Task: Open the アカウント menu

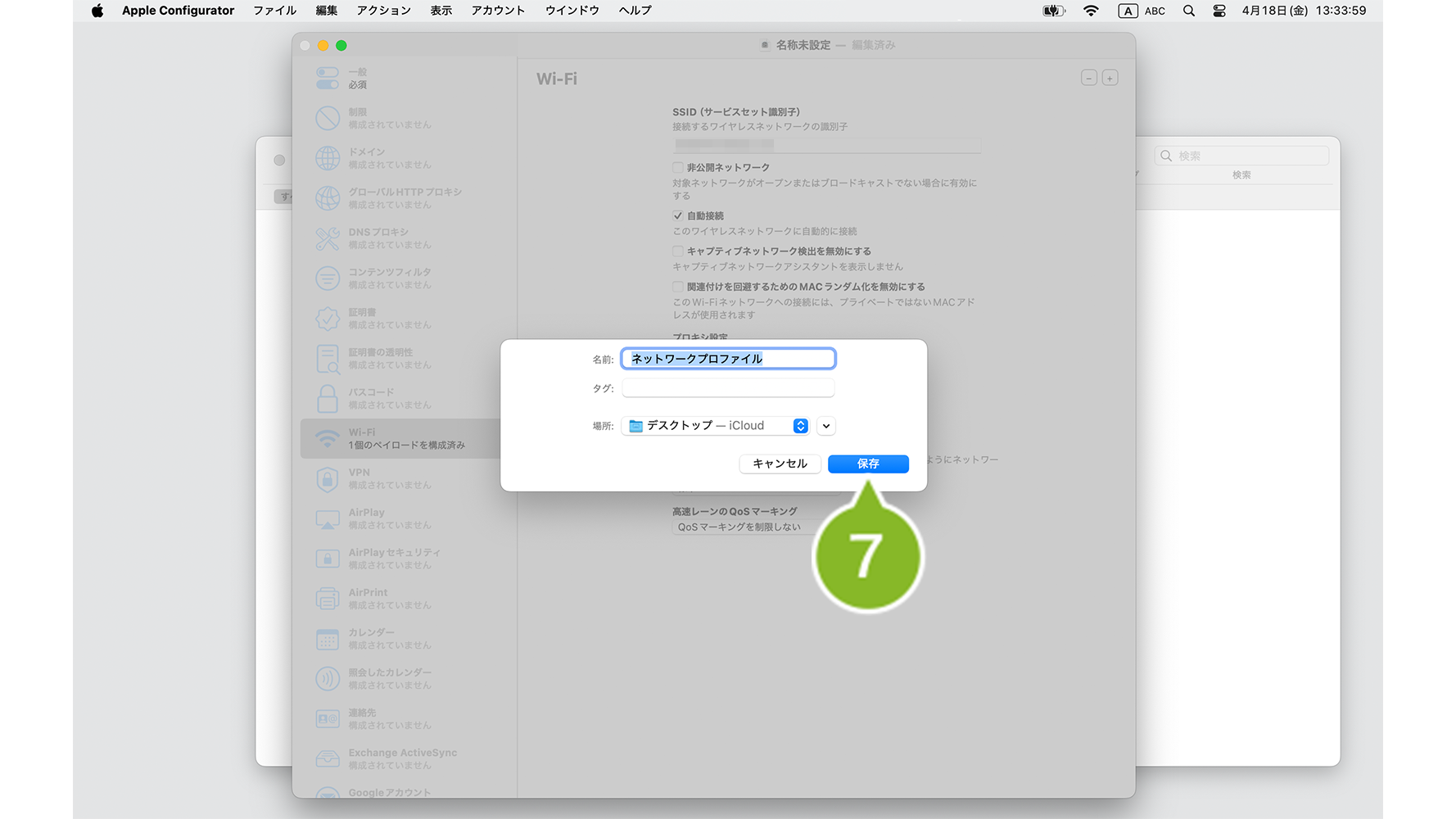Action: 498,11
